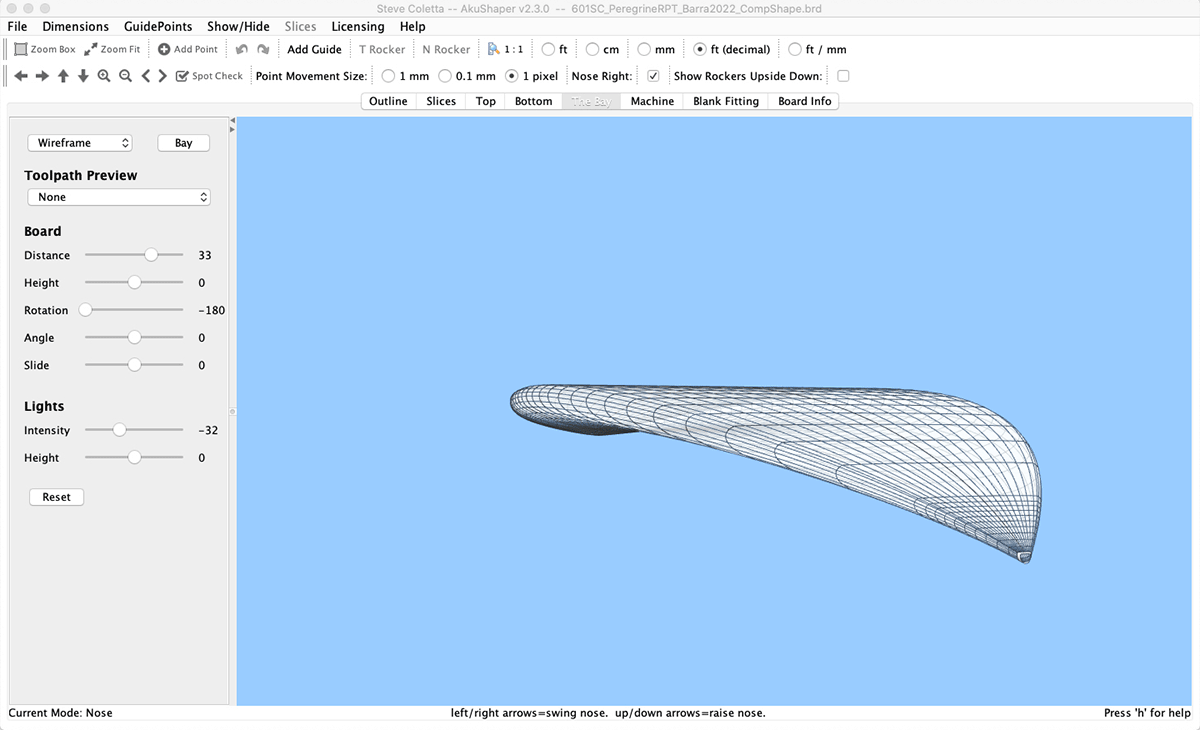Click the Board Angle slider
The width and height of the screenshot is (1200, 730).
point(134,338)
